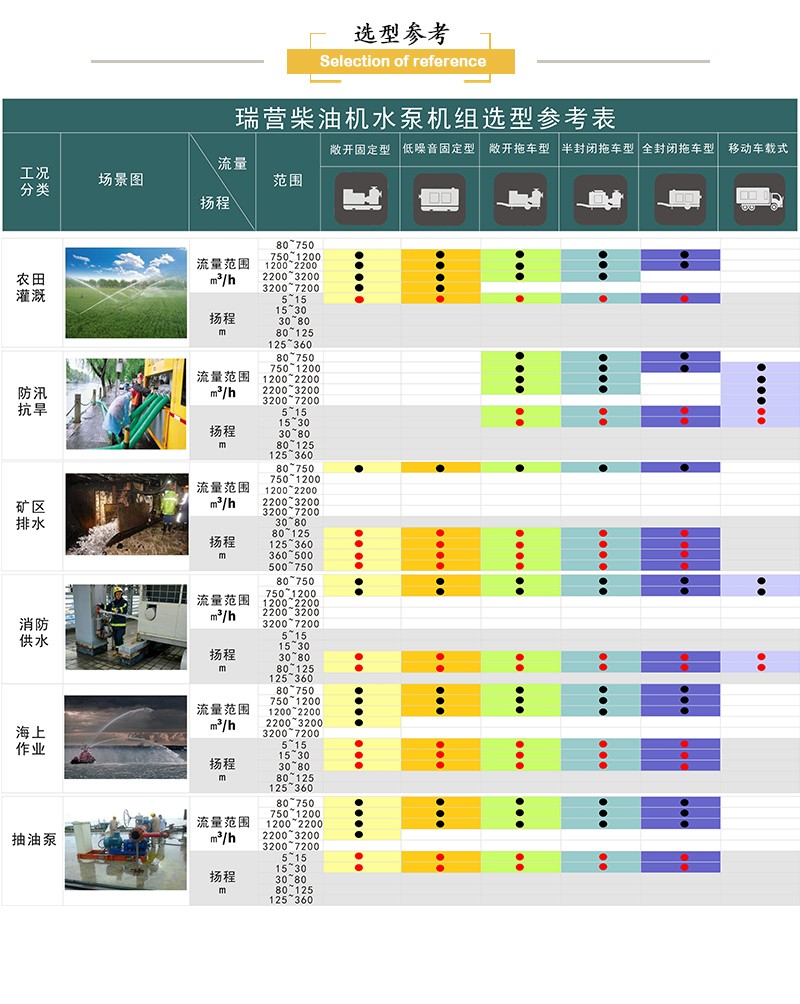The image size is (800, 1004).
Task: Click 扬程 m label in the 消防供水 row
Action: [222, 660]
